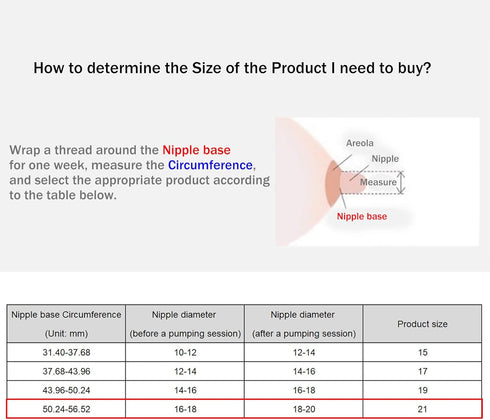
Task: Click the 'Nipple base Circumference' column header
Action: (66, 324)
